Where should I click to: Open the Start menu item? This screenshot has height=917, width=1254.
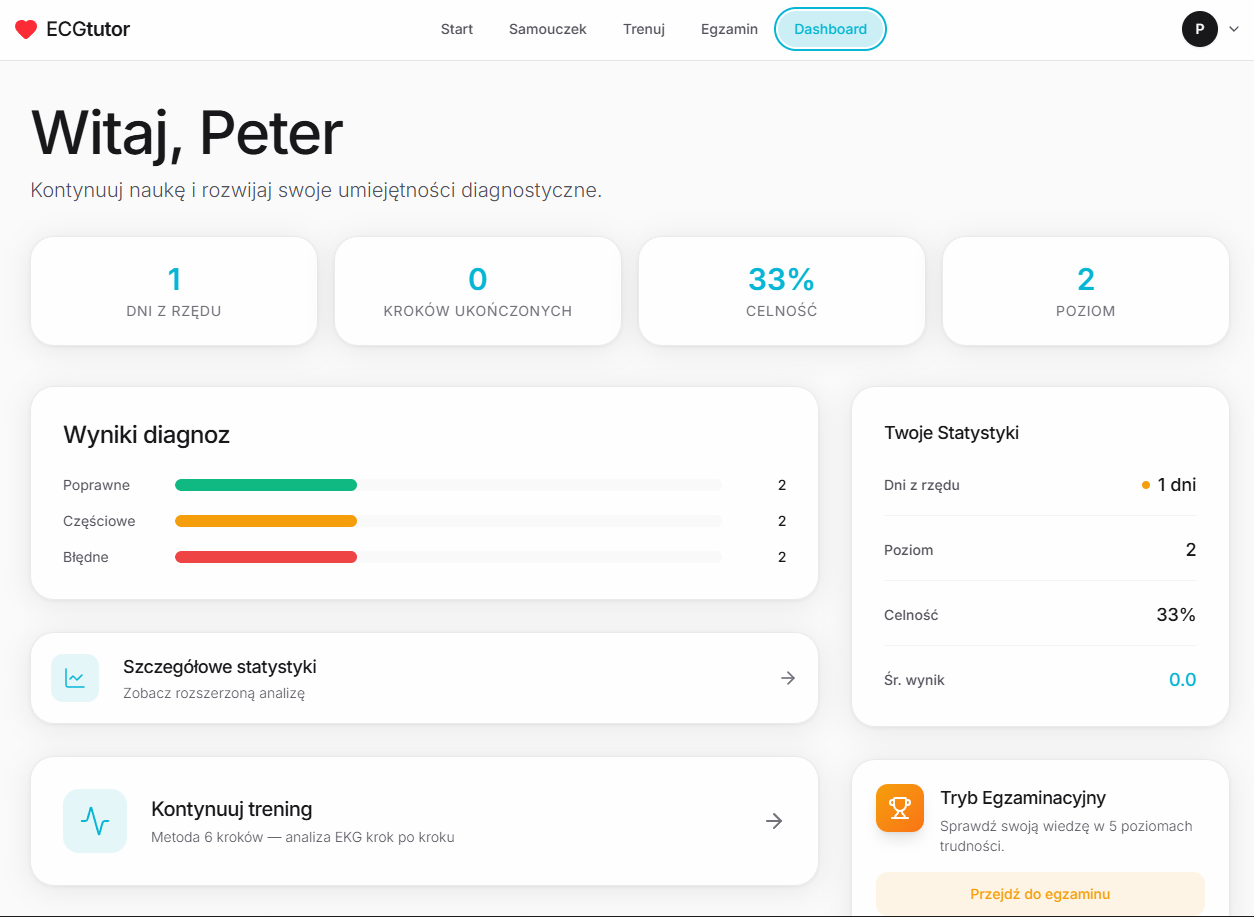457,29
